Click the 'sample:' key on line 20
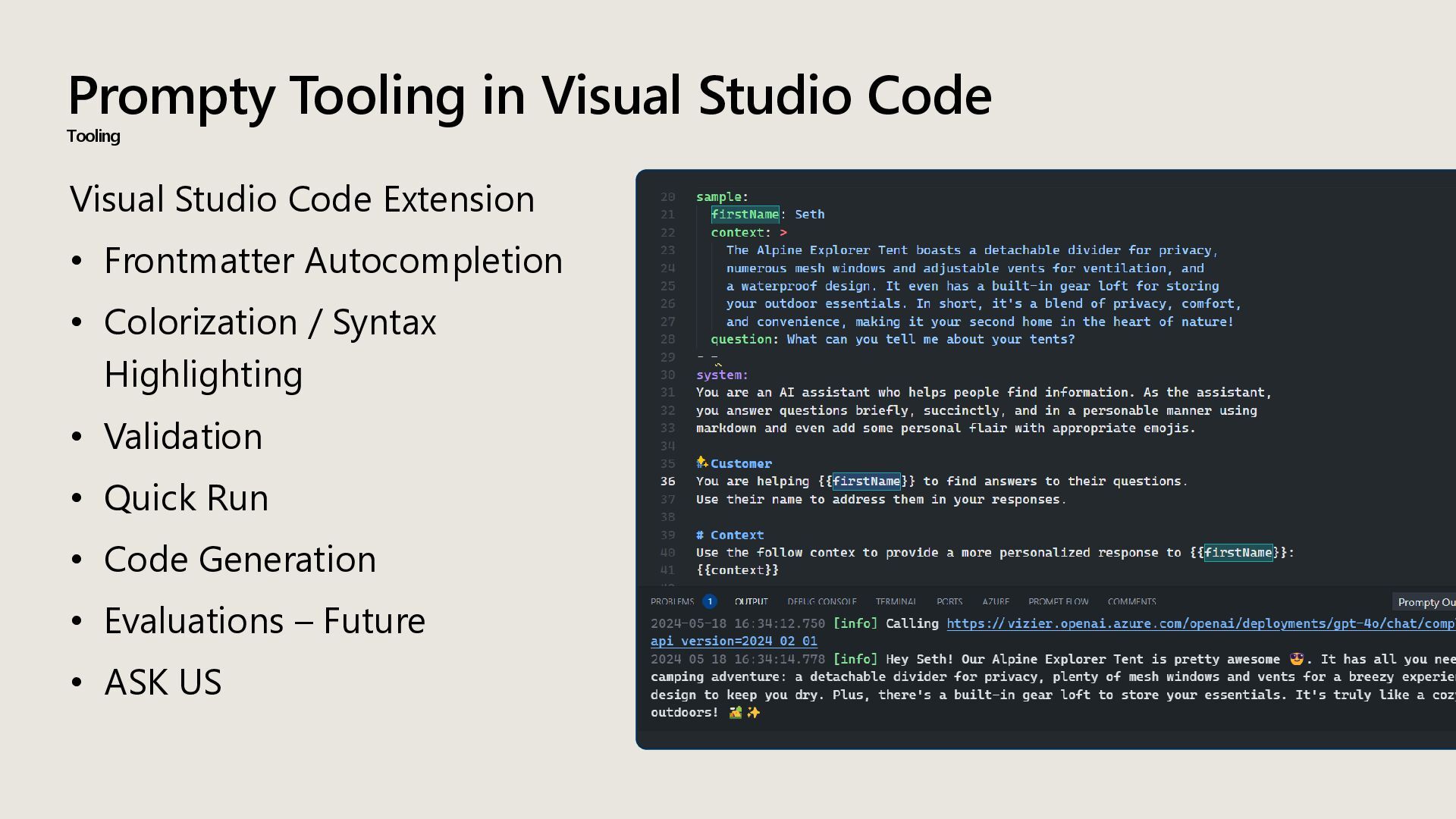 722,197
